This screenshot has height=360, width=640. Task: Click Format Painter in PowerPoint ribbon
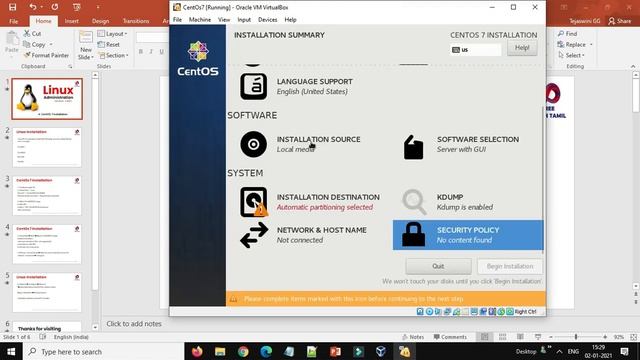pos(46,55)
